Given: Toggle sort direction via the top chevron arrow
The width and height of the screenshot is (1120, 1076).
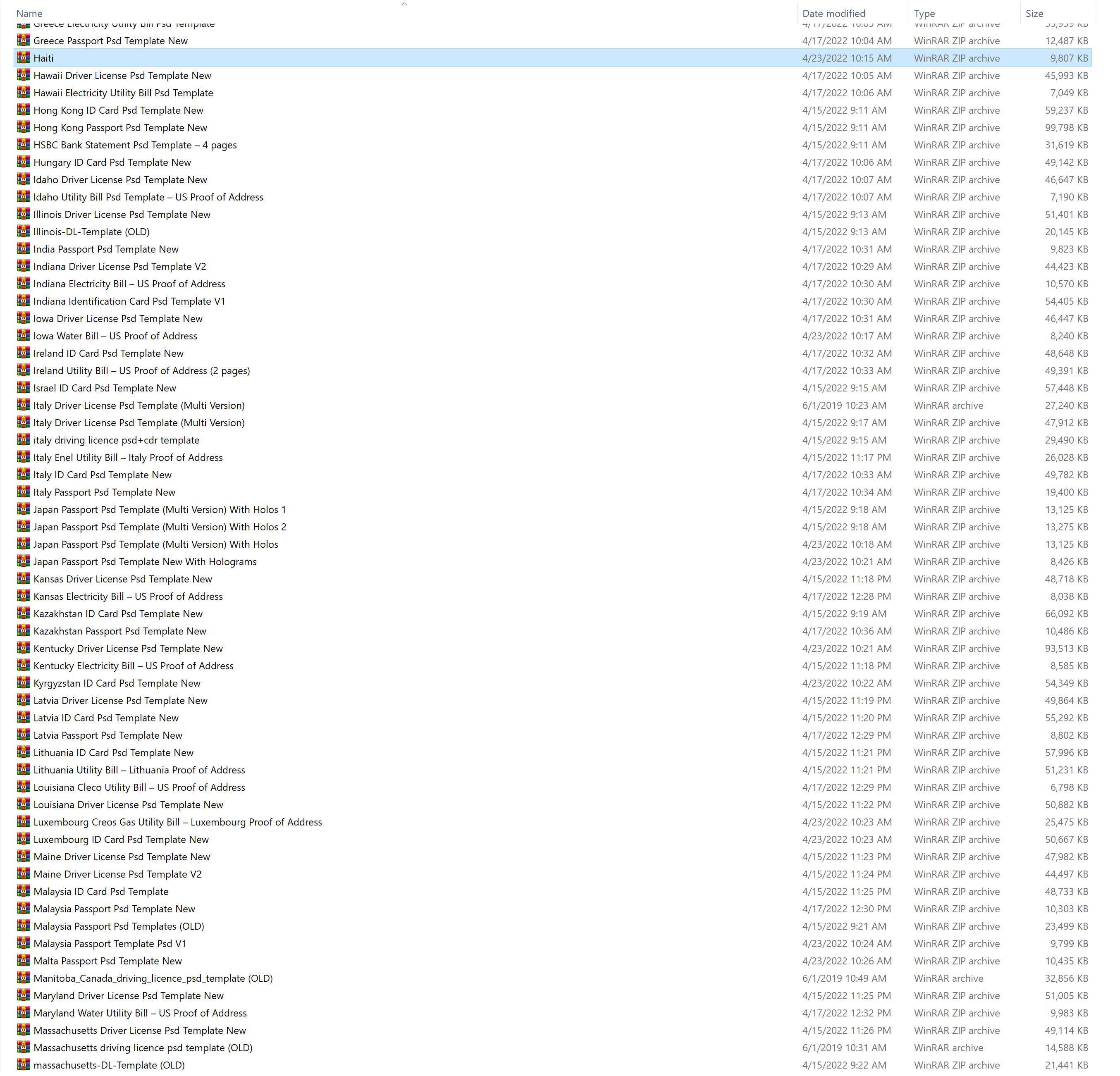Looking at the screenshot, I should (404, 4).
